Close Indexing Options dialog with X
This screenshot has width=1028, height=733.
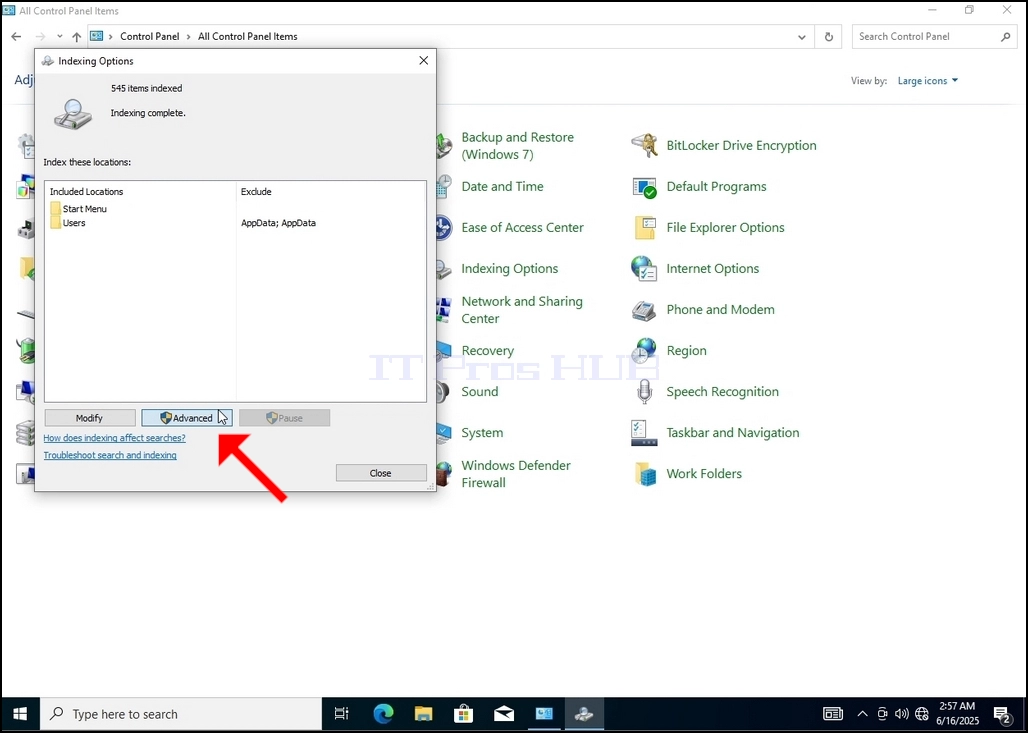pyautogui.click(x=424, y=60)
